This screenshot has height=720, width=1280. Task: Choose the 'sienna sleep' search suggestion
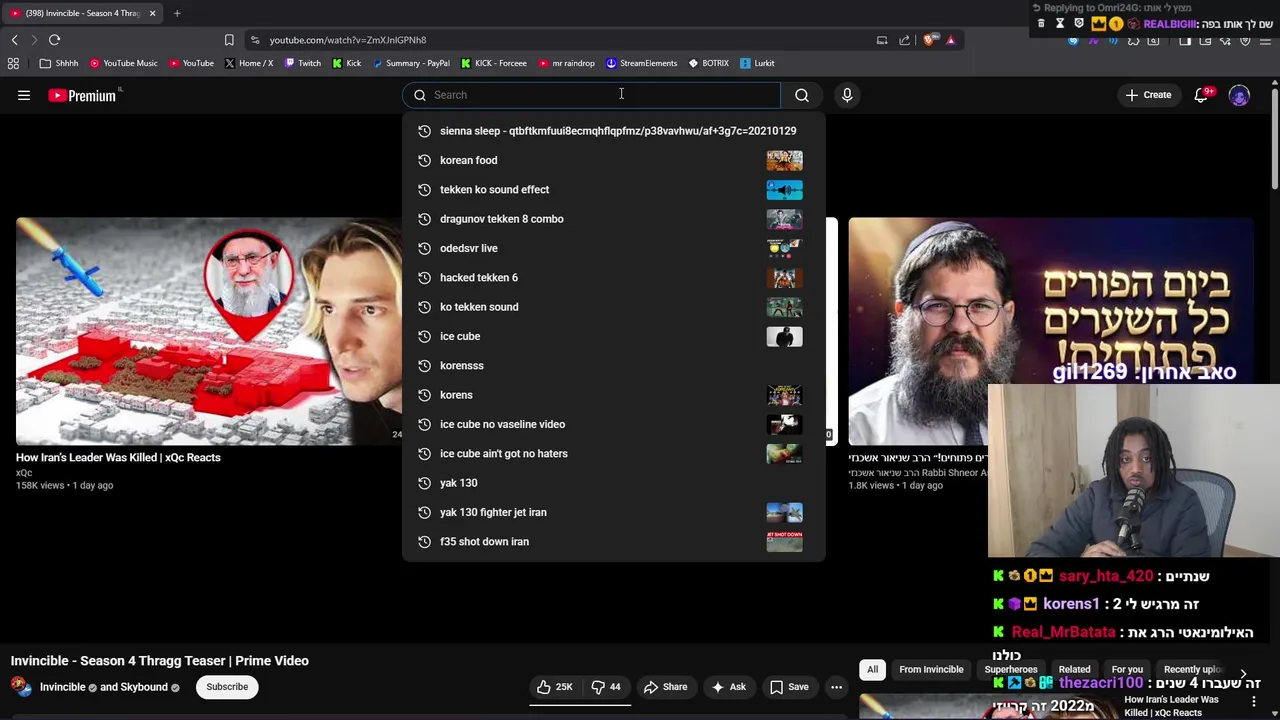click(614, 131)
